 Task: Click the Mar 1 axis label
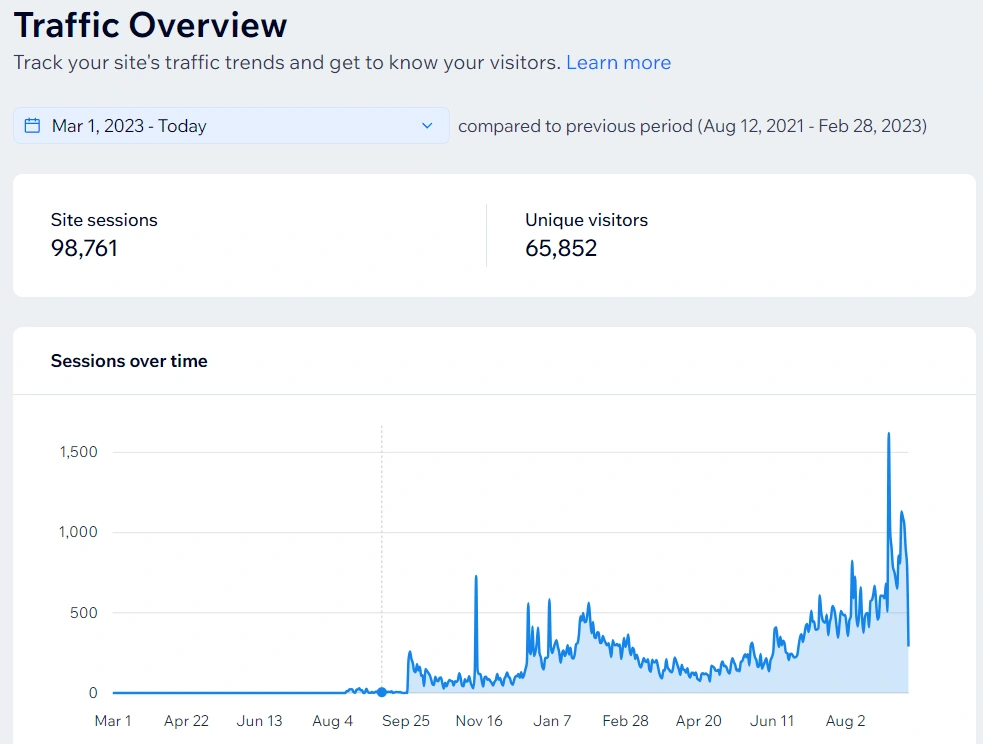pyautogui.click(x=113, y=721)
